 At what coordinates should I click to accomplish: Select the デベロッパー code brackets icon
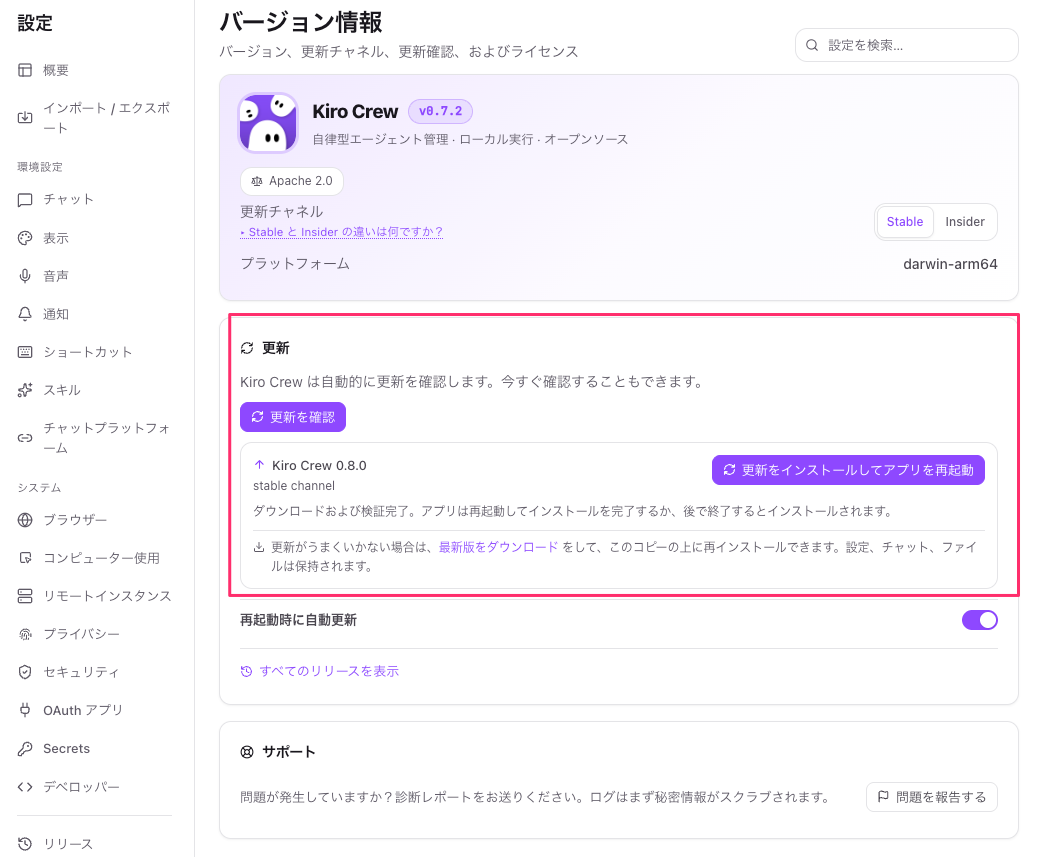(25, 787)
